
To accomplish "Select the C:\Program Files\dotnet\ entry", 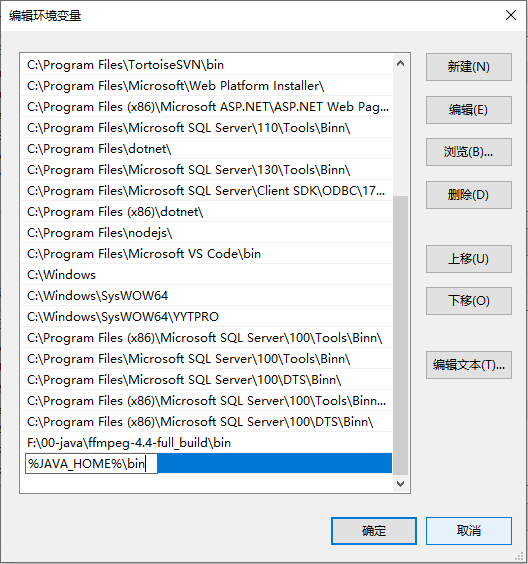I will [x=206, y=149].
